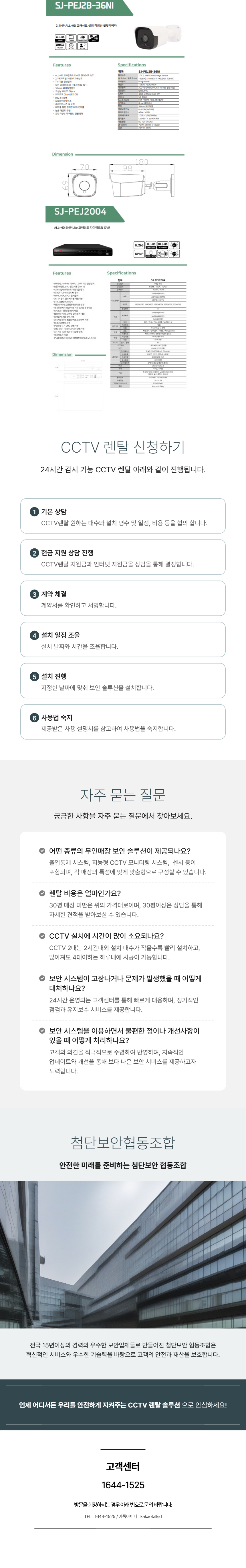Click the step 2 number badge

click(x=35, y=553)
